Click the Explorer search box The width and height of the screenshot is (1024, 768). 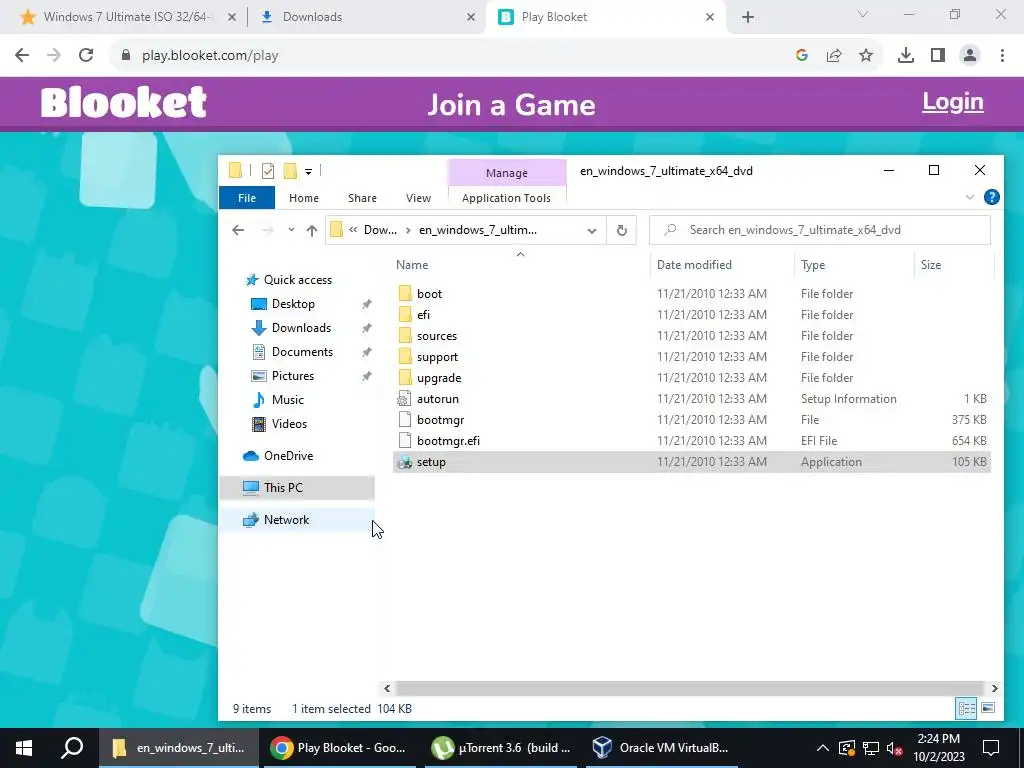coord(820,230)
